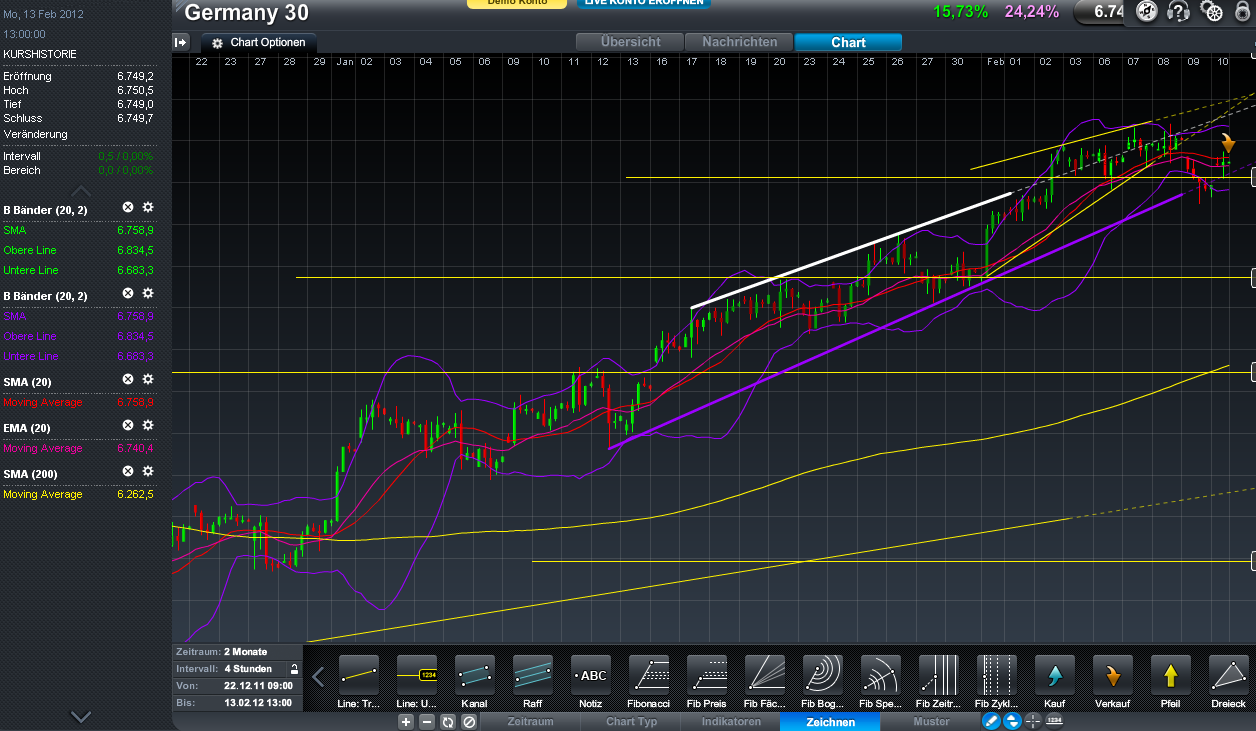Open settings gear for first B Bänder
Viewport: 1256px width, 731px height.
click(x=148, y=207)
